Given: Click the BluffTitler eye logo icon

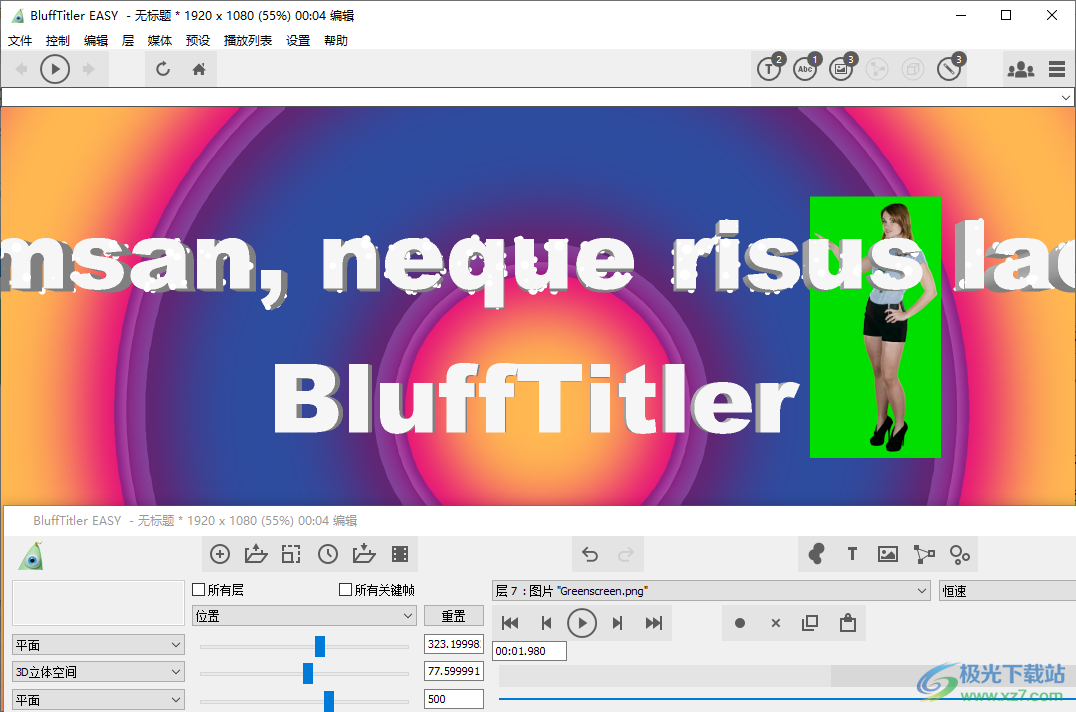Looking at the screenshot, I should pyautogui.click(x=31, y=556).
